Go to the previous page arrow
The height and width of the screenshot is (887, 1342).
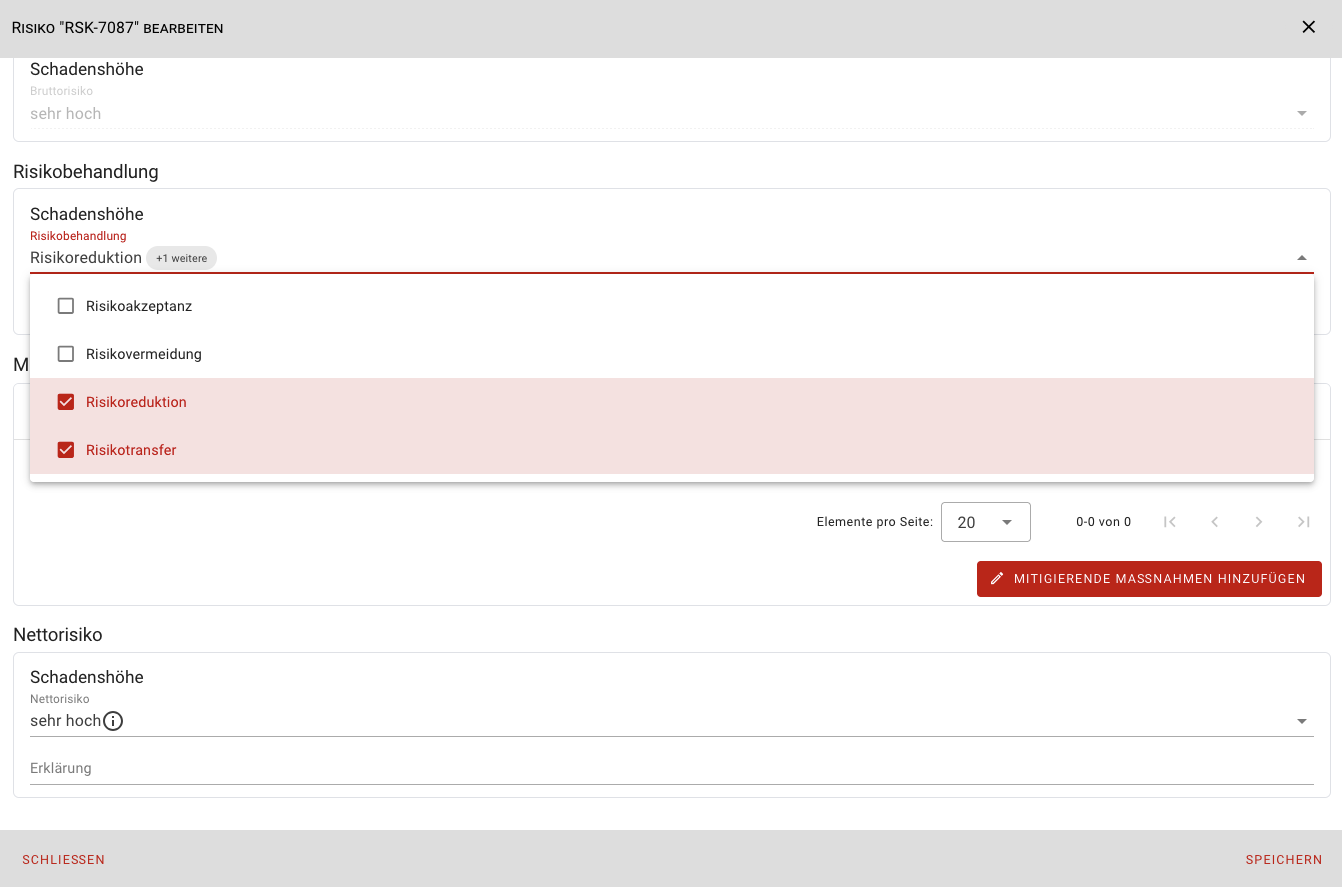tap(1214, 522)
